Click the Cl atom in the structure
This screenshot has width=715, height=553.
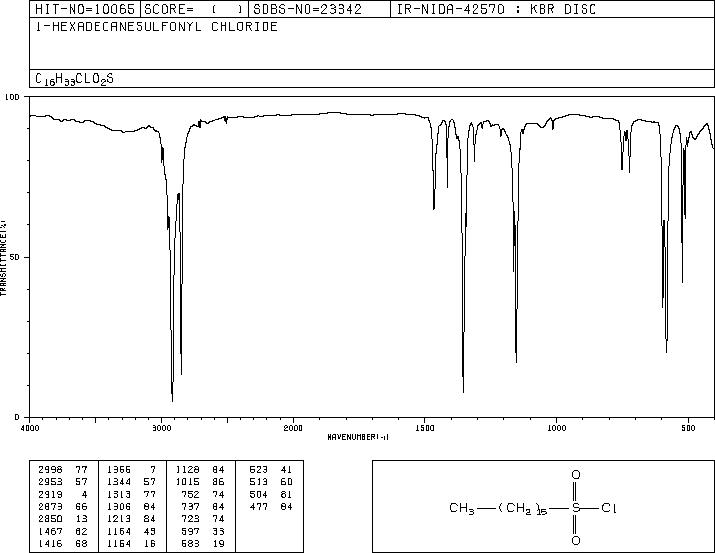click(609, 507)
